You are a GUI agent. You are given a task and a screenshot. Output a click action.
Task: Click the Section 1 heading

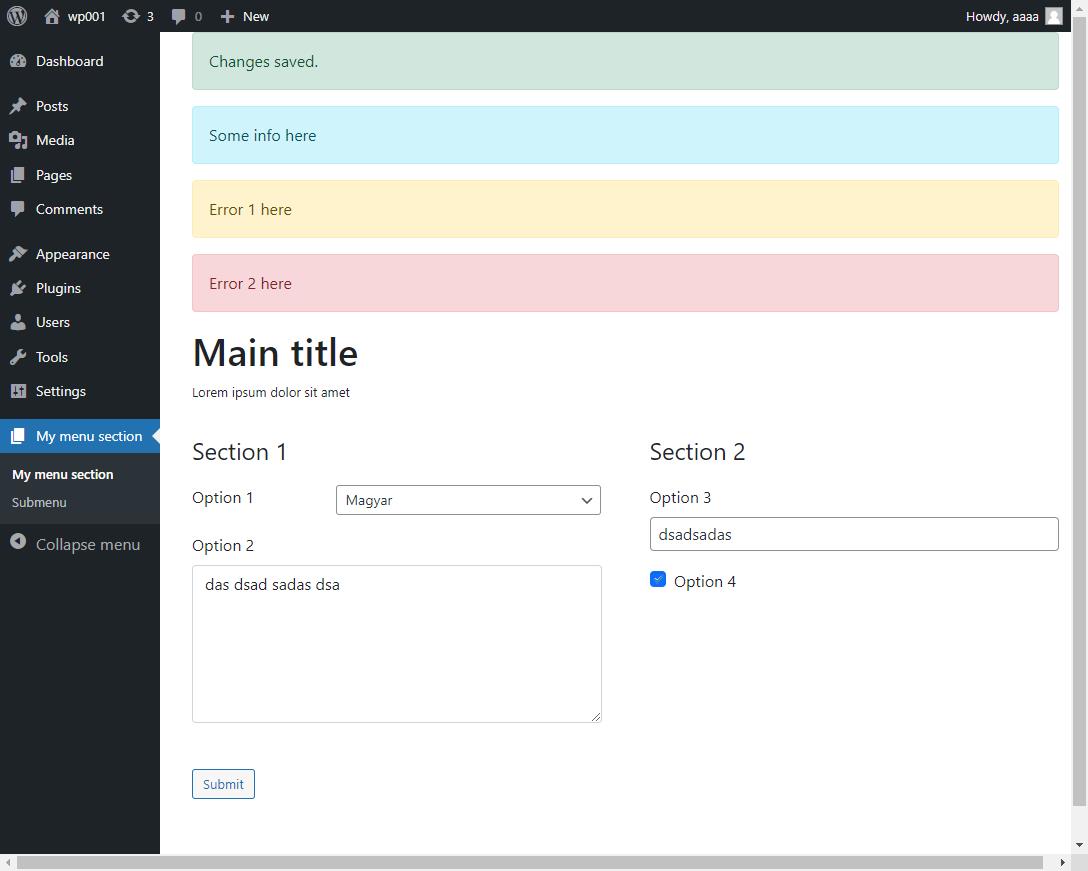click(239, 452)
